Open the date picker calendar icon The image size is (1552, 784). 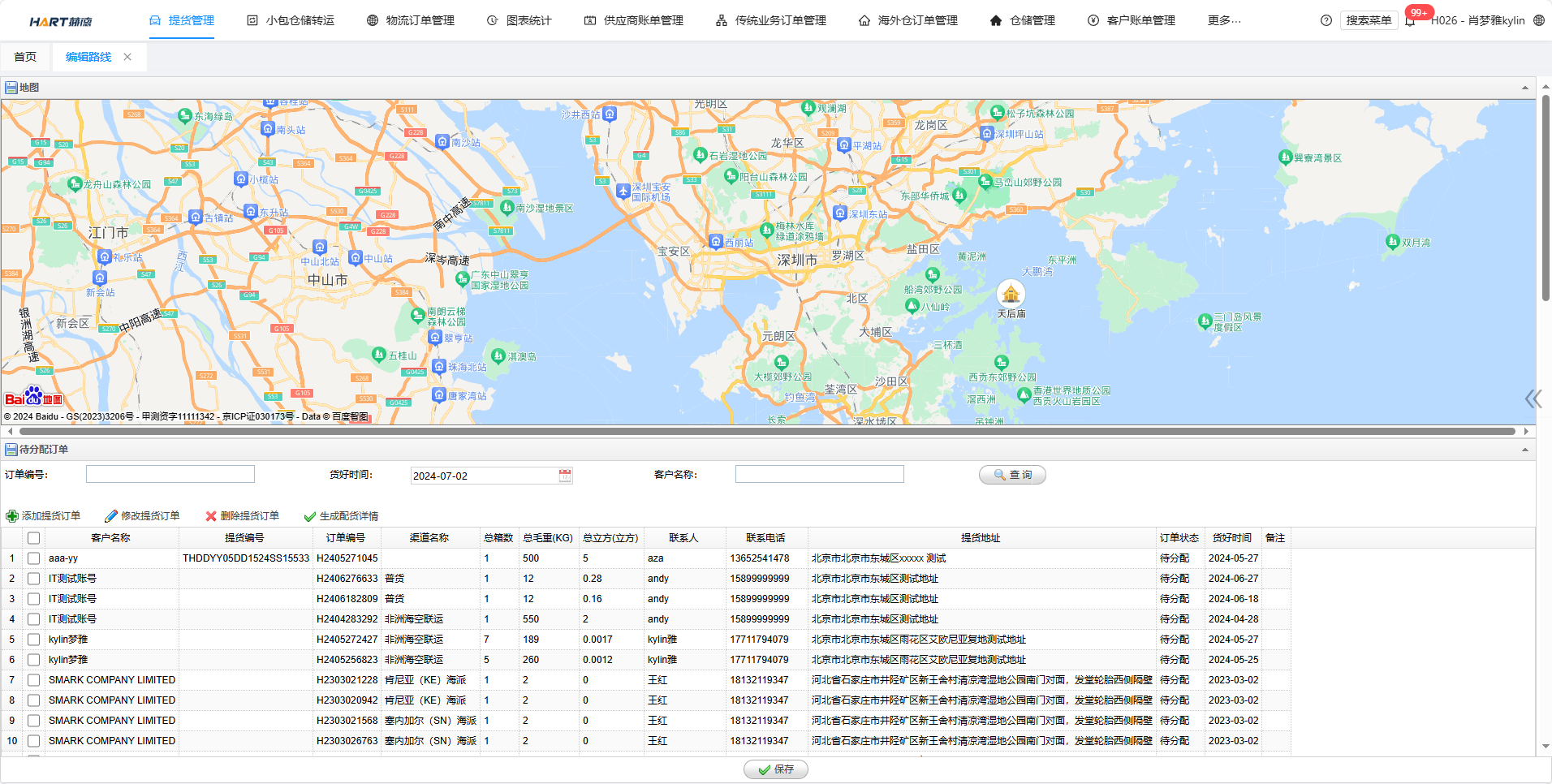point(565,476)
